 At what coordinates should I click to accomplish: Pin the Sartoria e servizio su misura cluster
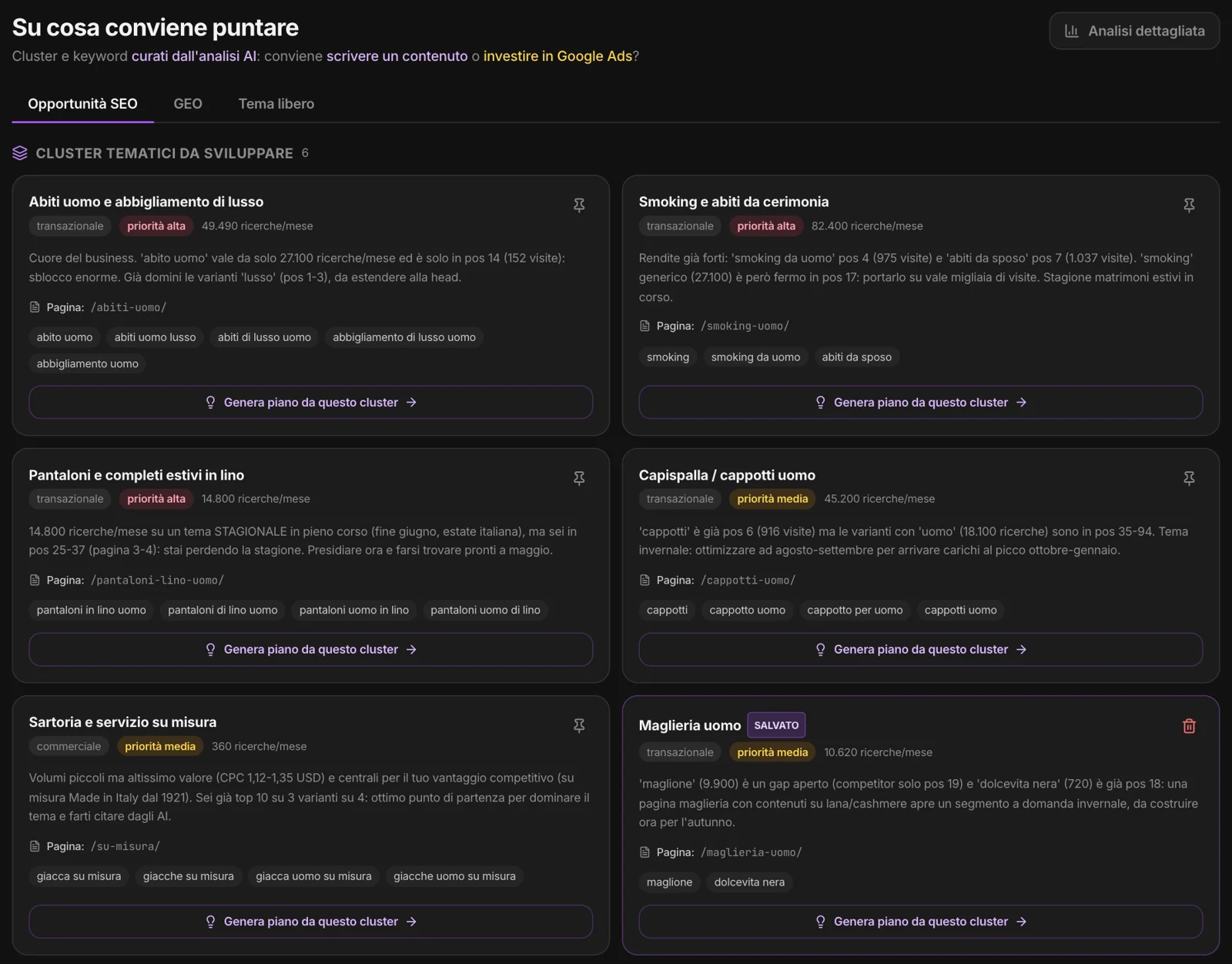point(579,725)
